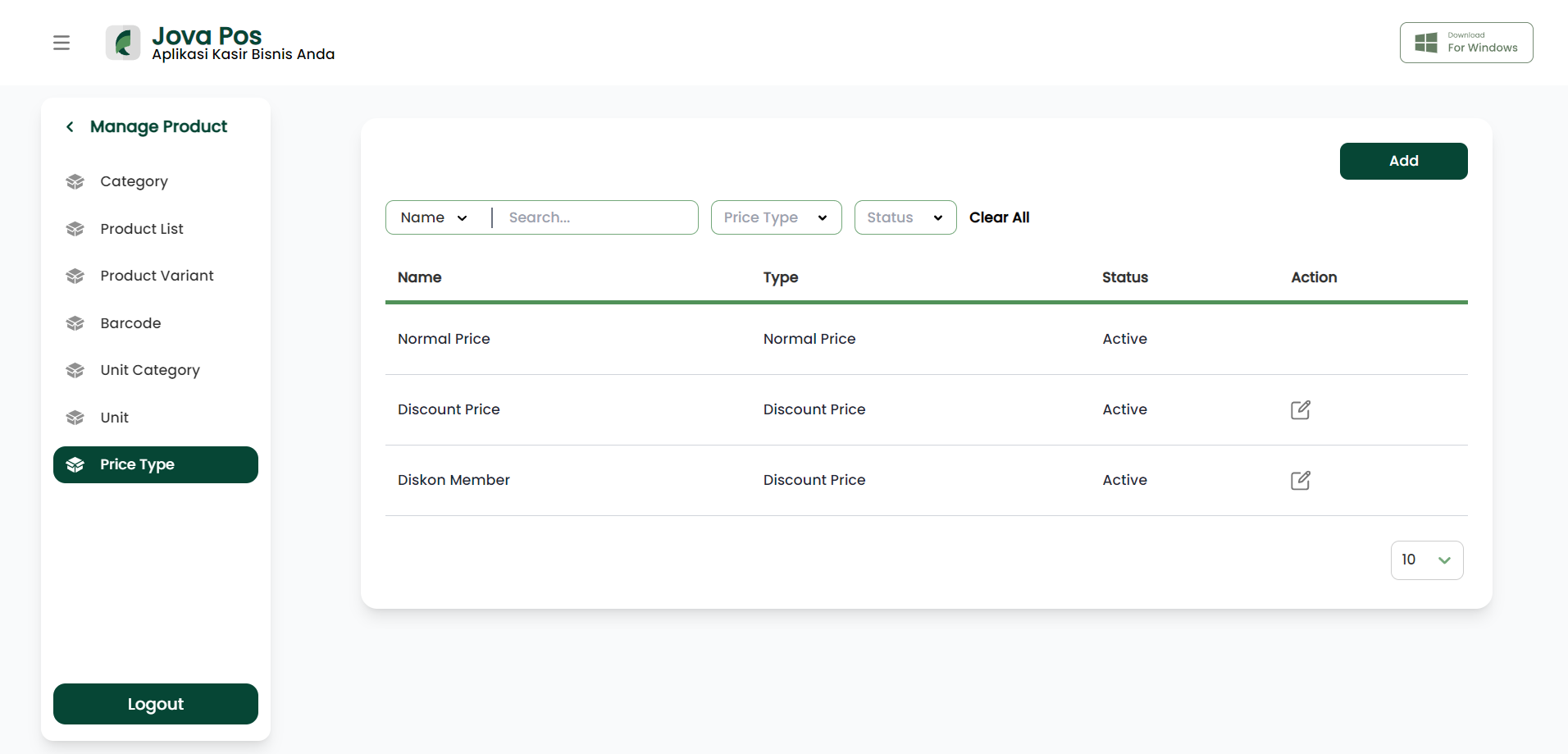Click the Unit sidebar icon
This screenshot has height=754, width=1568.
[75, 418]
